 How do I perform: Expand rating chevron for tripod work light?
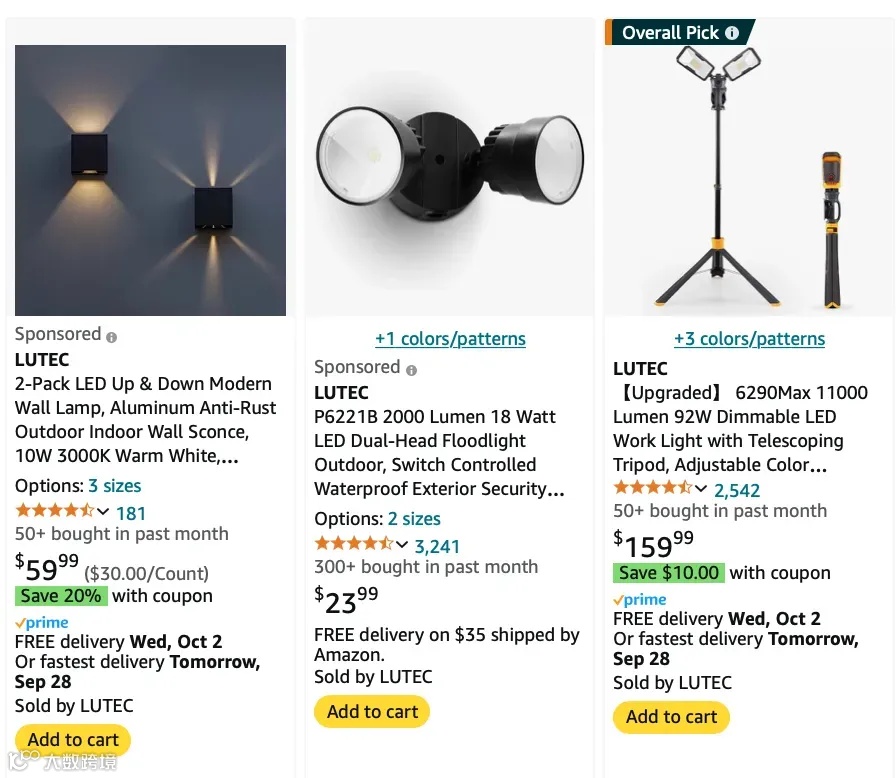coord(701,489)
